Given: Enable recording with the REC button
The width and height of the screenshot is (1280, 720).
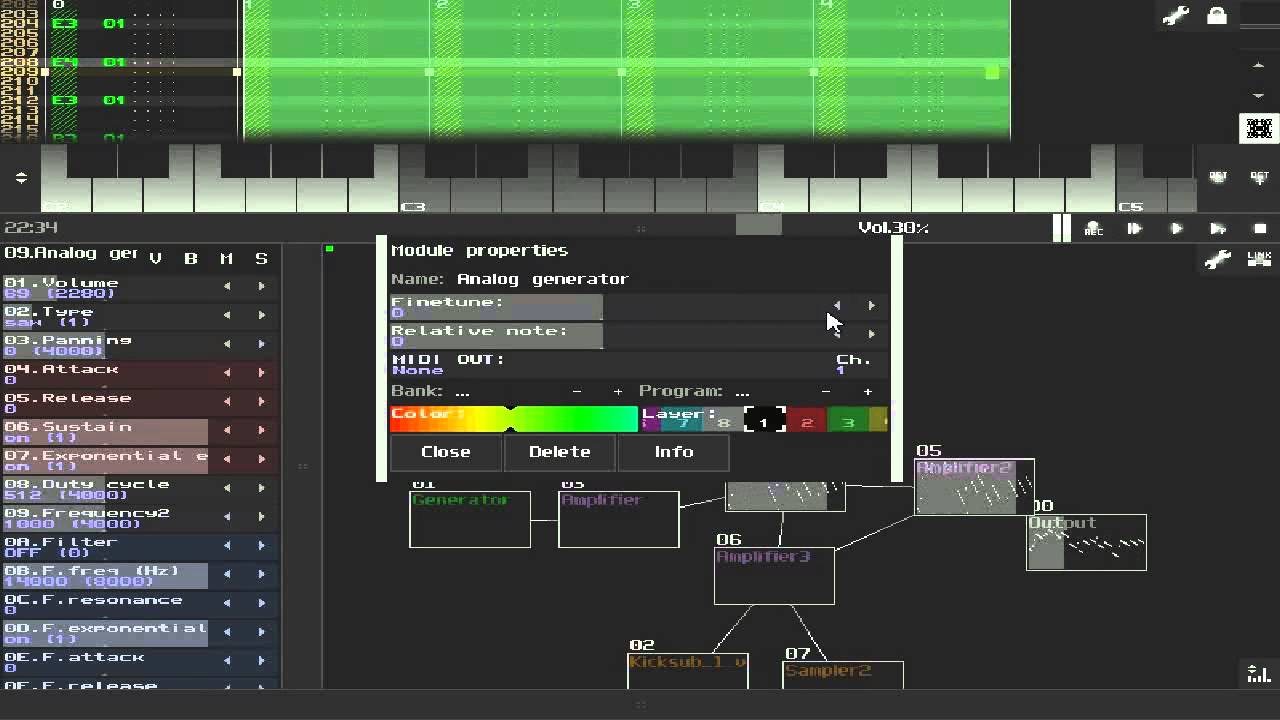Looking at the screenshot, I should coord(1093,229).
